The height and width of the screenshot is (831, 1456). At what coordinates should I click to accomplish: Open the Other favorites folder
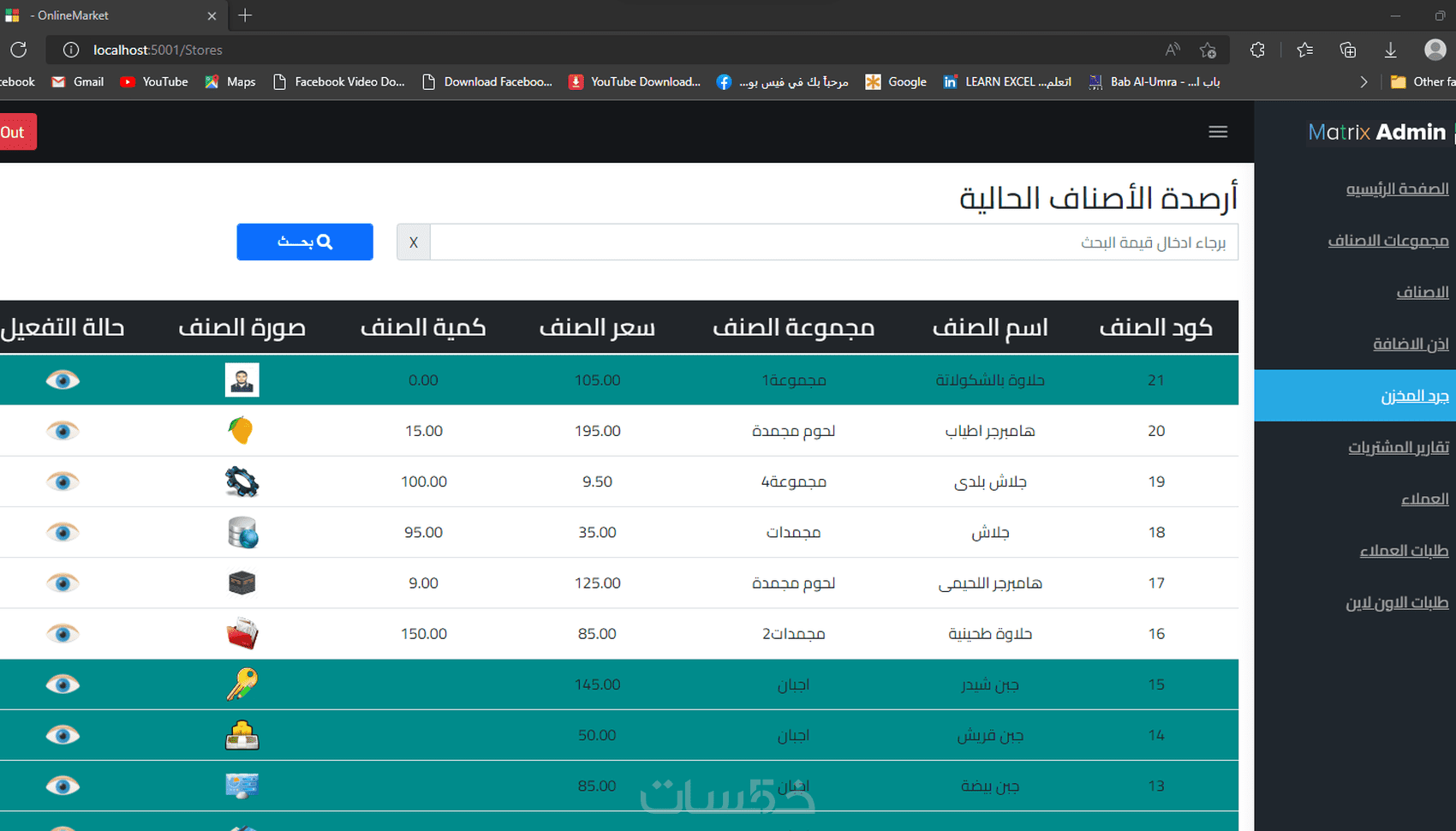[1423, 81]
